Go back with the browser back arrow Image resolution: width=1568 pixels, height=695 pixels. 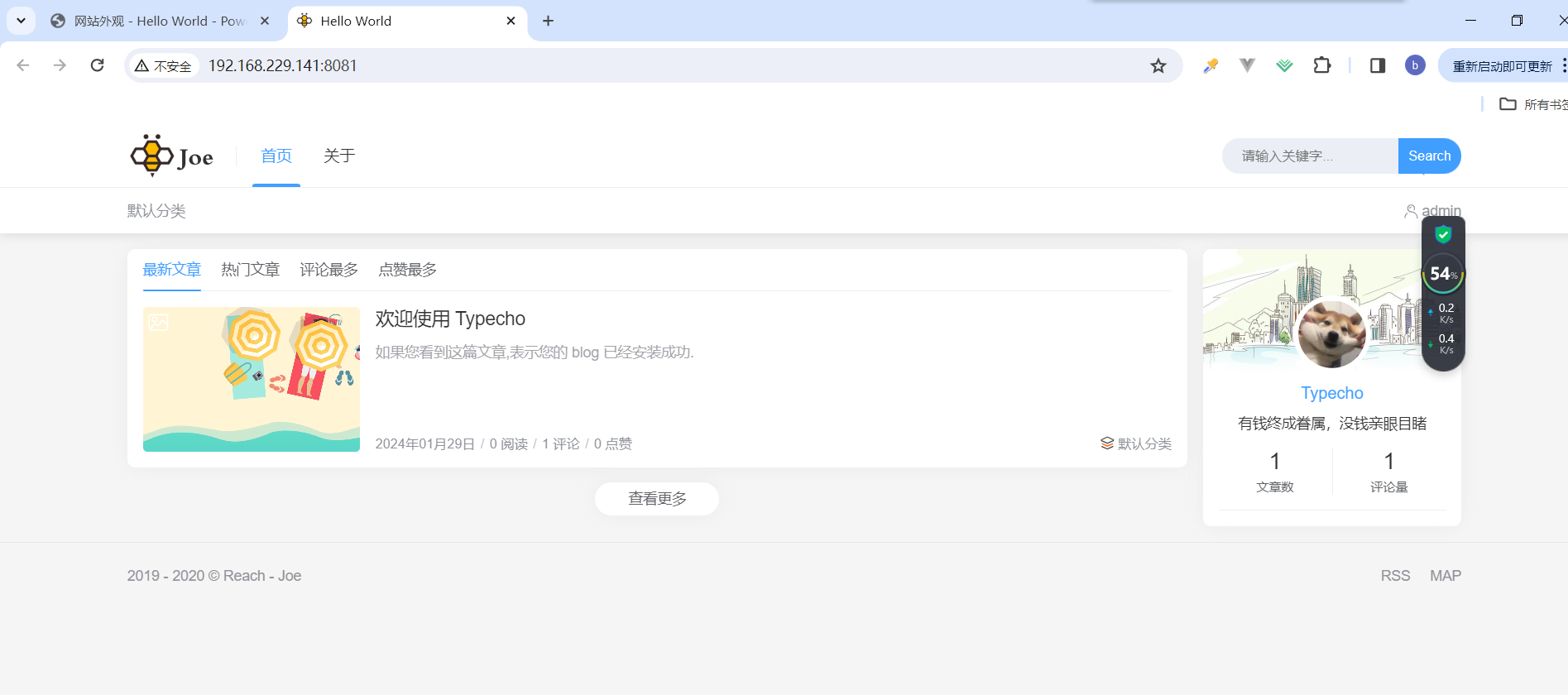tap(23, 65)
